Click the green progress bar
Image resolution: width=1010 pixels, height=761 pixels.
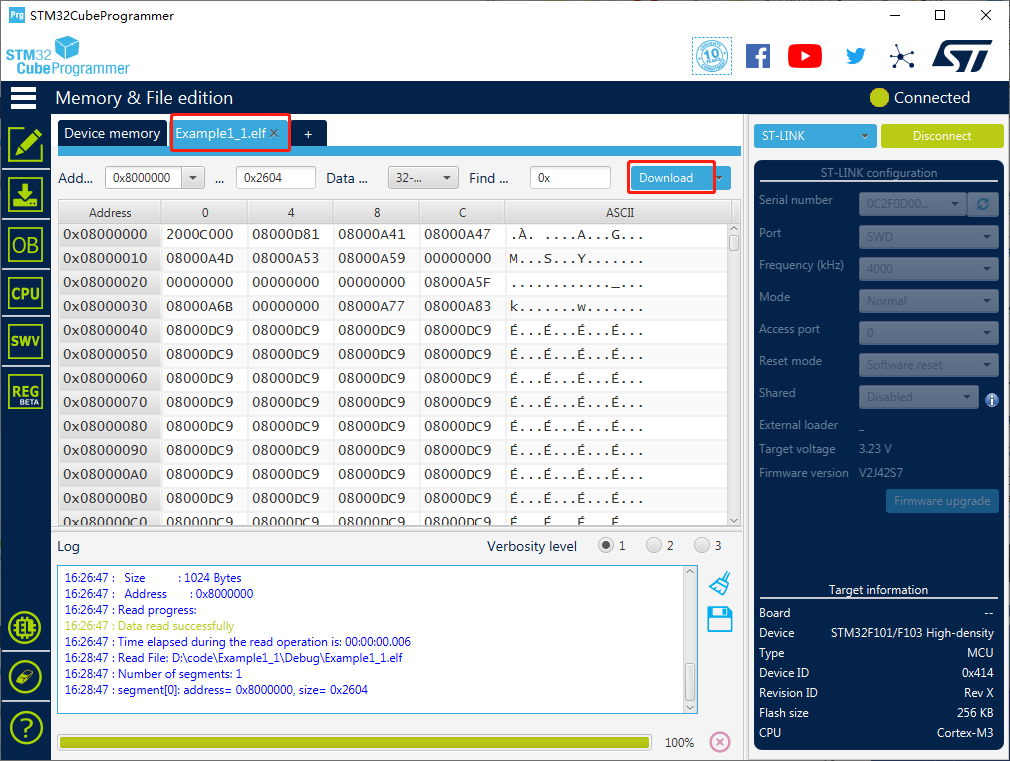354,742
